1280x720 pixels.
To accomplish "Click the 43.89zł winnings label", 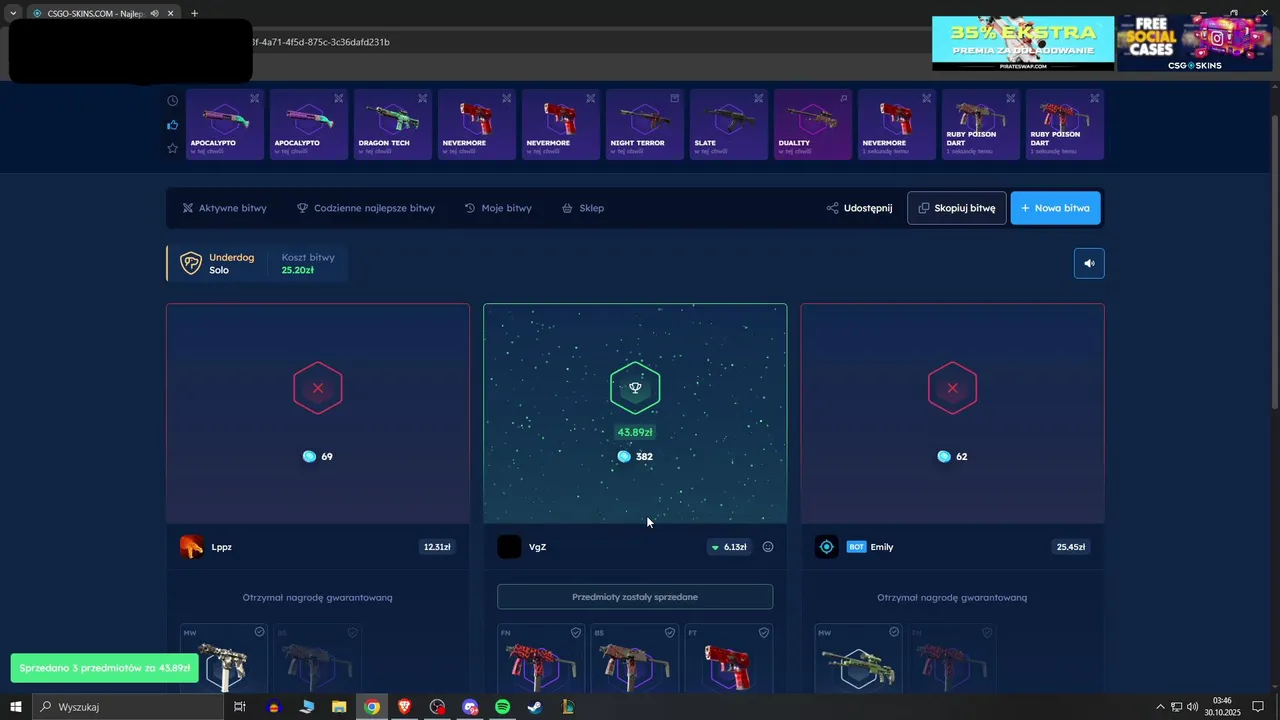I will point(635,432).
